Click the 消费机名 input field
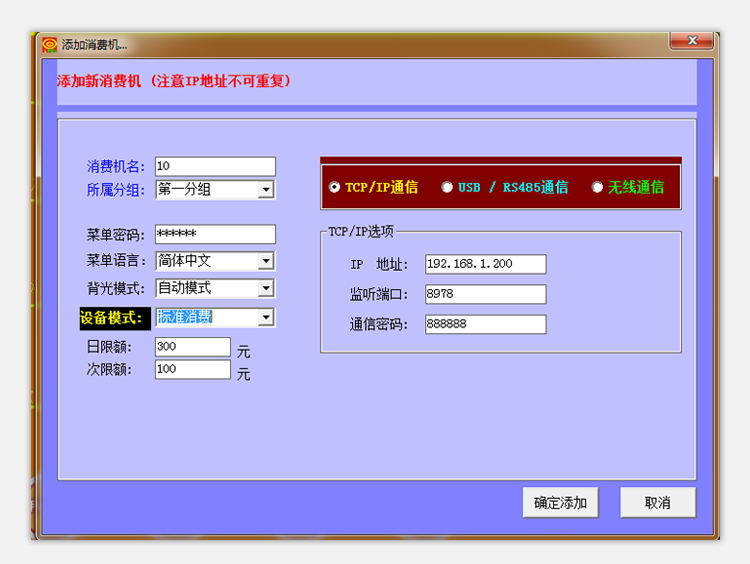 coord(215,166)
